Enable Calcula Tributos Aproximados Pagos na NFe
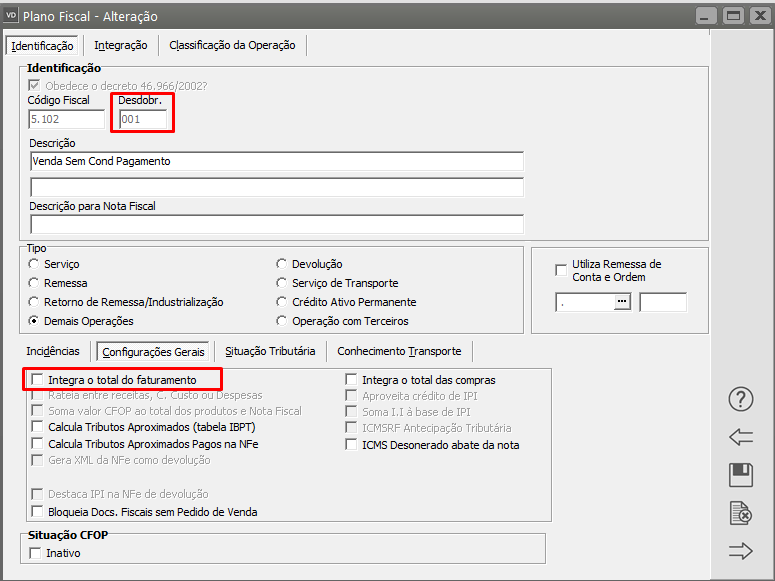The height and width of the screenshot is (581, 775). 37,443
